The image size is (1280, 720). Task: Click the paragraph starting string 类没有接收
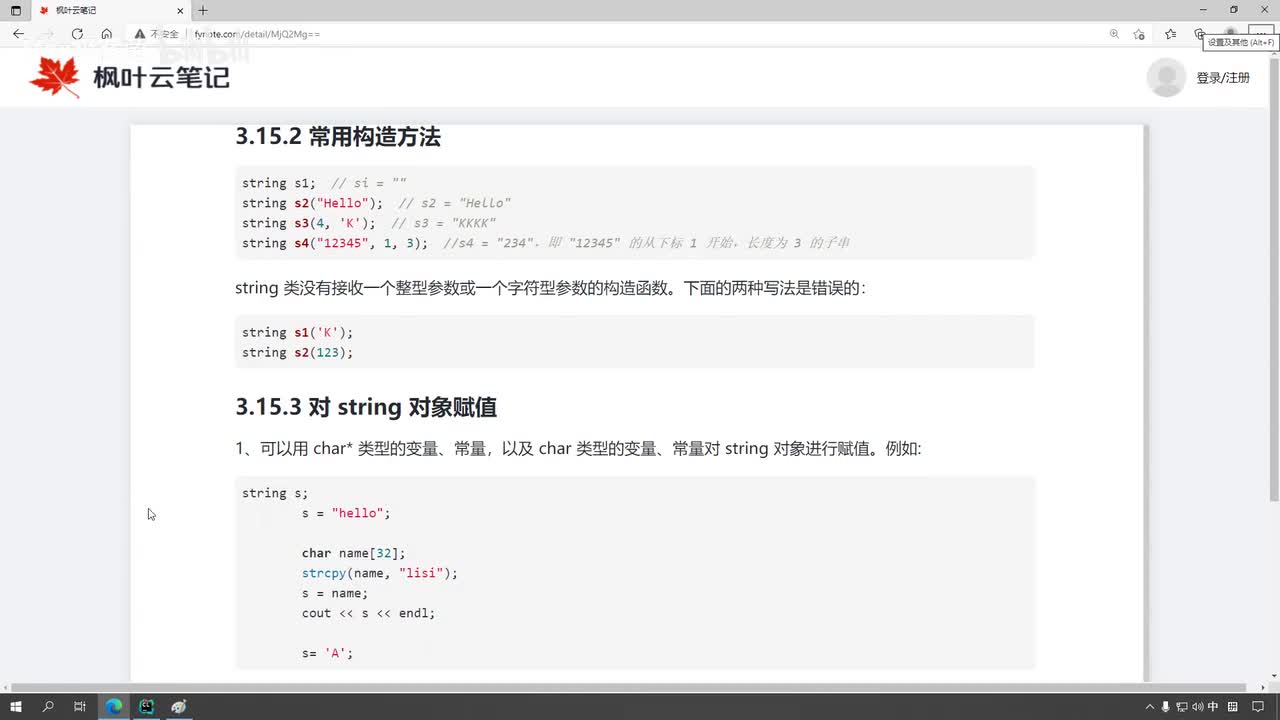pos(550,288)
